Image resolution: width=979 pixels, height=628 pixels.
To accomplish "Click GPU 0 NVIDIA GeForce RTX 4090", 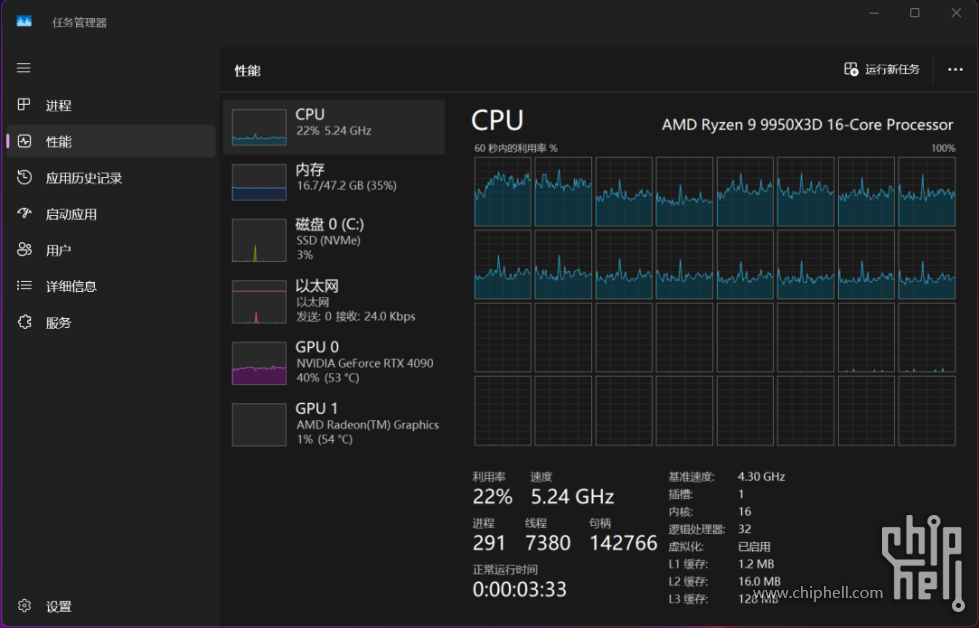I will 334,363.
